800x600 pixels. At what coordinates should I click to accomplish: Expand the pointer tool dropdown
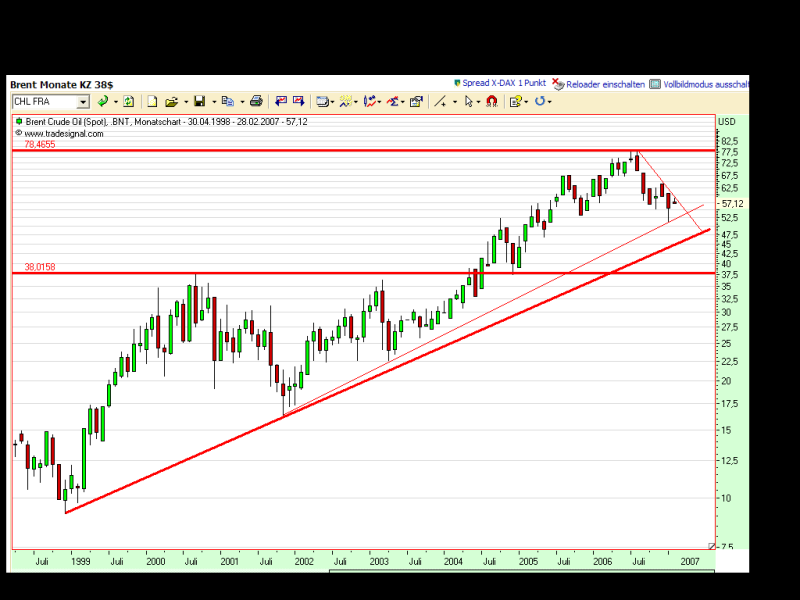pos(478,102)
